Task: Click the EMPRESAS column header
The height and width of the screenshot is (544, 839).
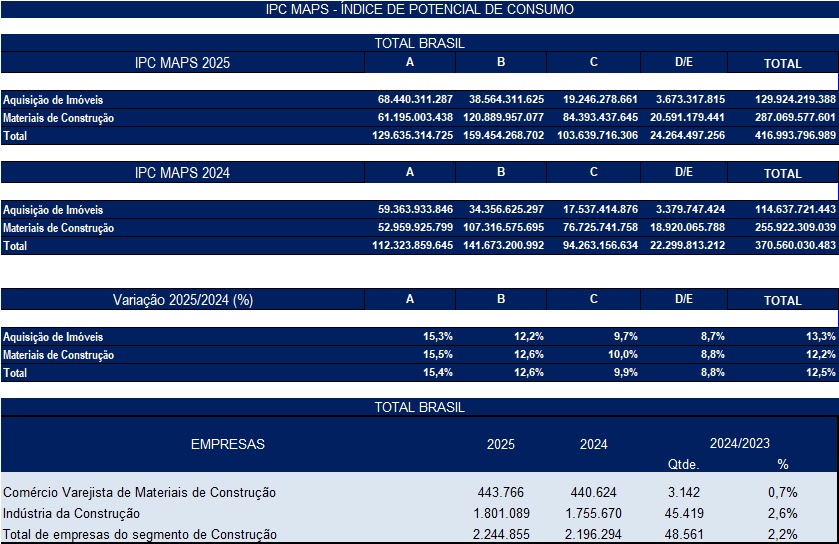Action: [x=228, y=444]
